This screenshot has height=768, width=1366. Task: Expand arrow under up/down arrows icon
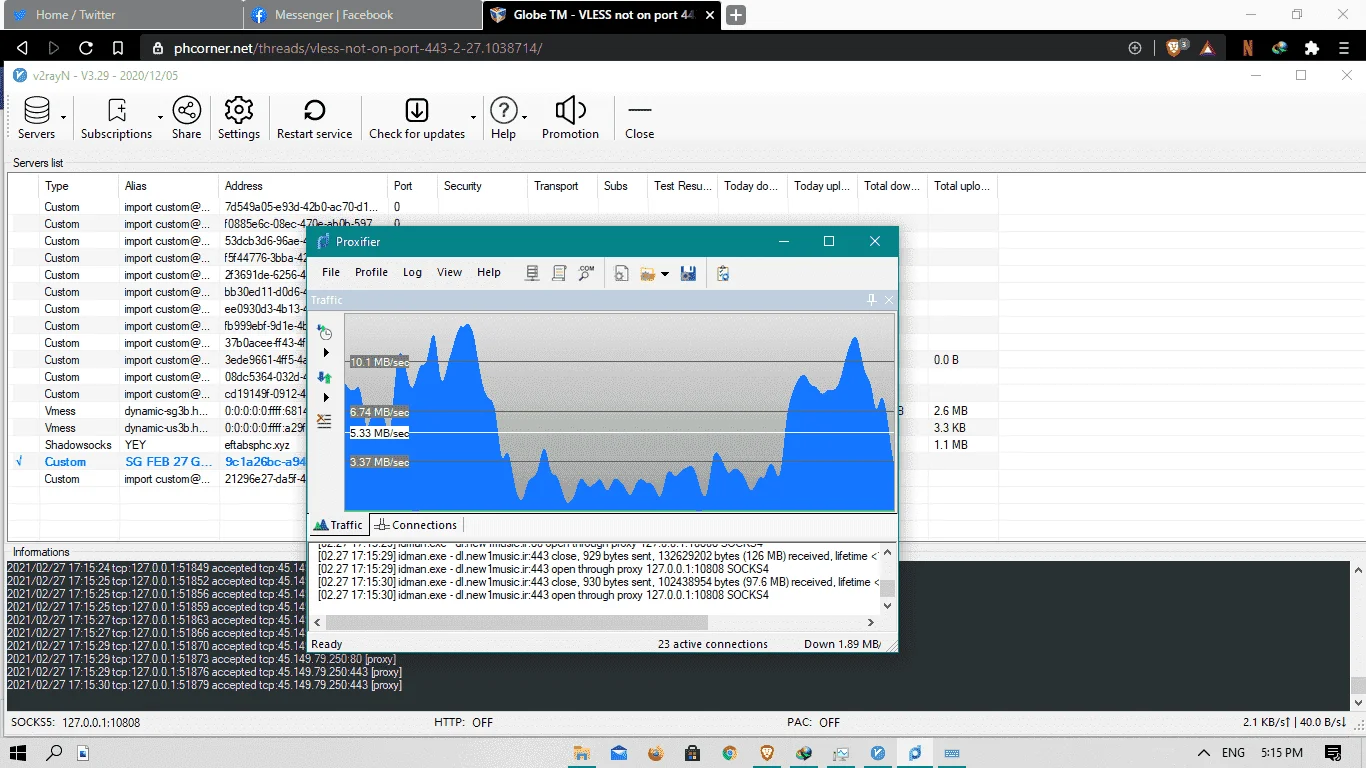(325, 398)
